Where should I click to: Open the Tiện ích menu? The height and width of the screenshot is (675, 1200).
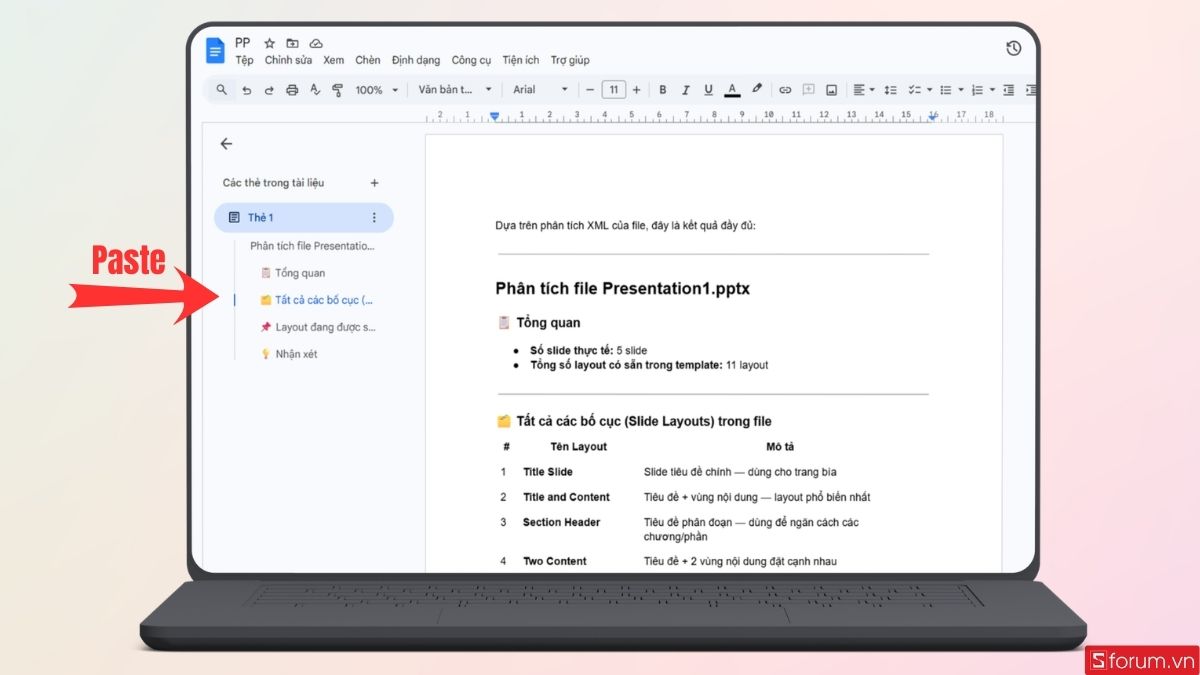click(x=520, y=60)
